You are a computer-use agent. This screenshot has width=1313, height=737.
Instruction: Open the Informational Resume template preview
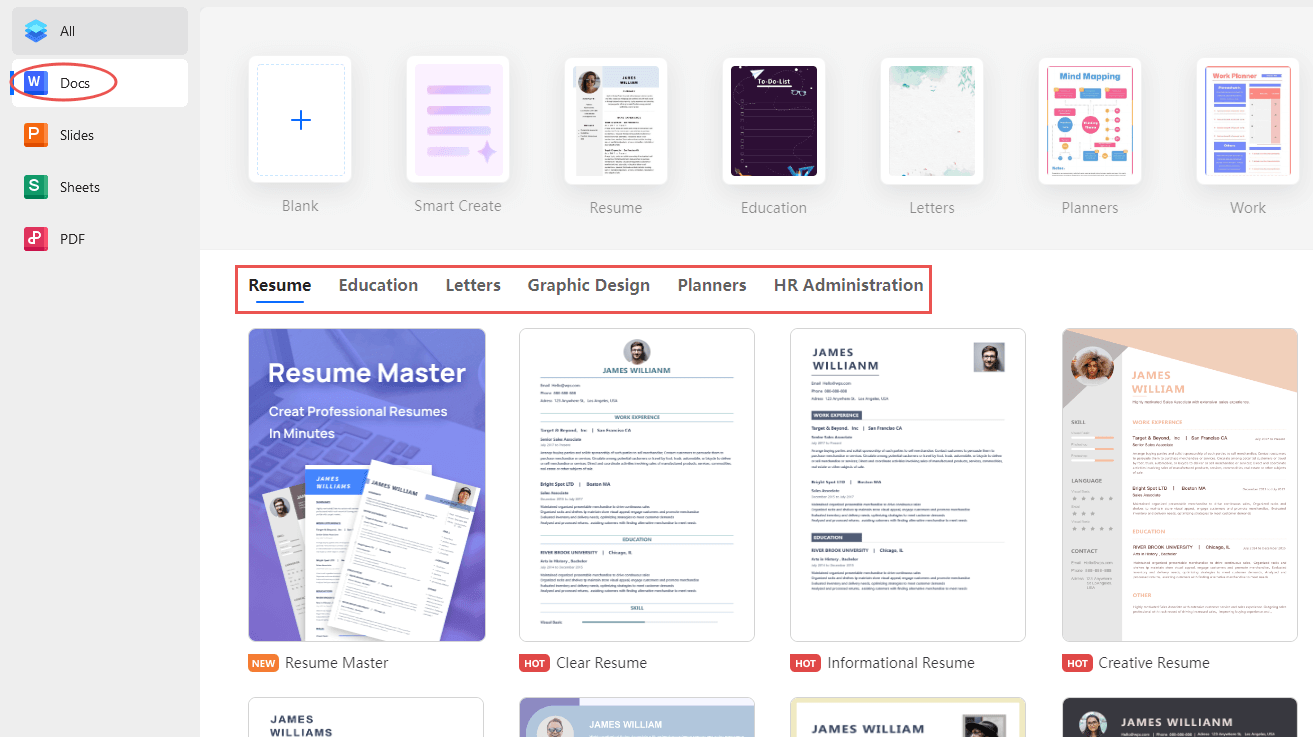(908, 485)
